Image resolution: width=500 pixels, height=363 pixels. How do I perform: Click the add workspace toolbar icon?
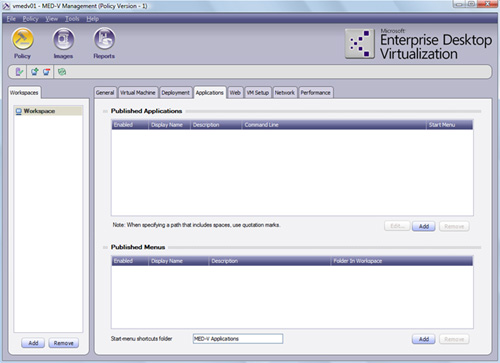(35, 72)
